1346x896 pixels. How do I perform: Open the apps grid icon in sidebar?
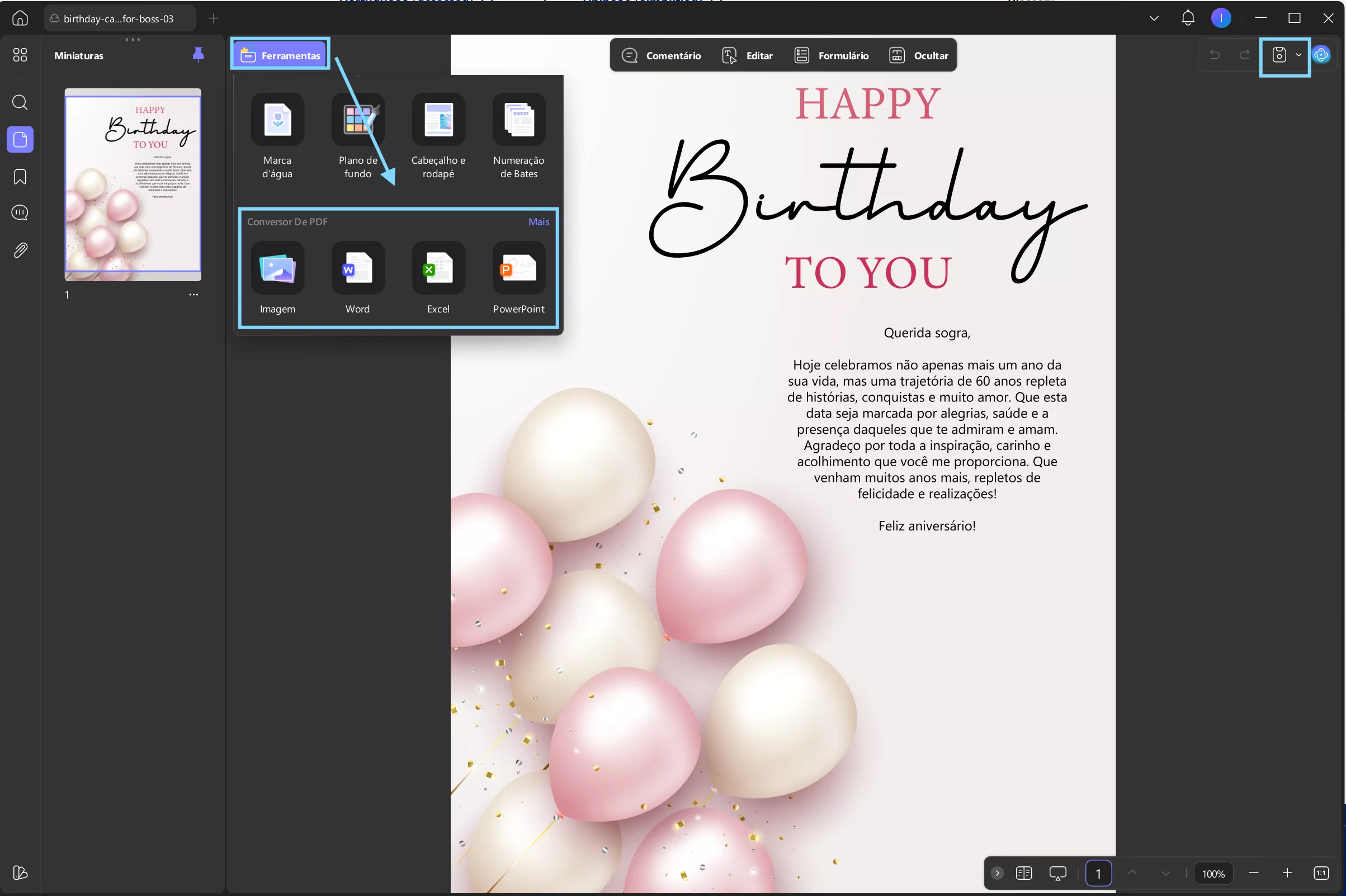pos(20,55)
